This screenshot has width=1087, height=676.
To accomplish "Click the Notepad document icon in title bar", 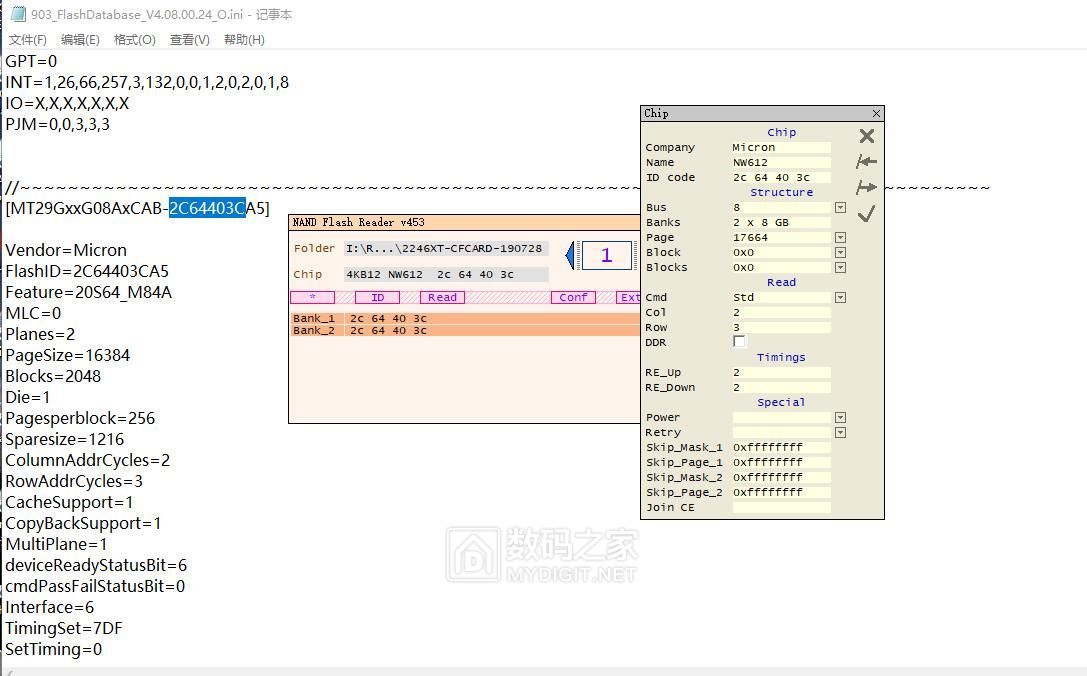I will (x=18, y=14).
